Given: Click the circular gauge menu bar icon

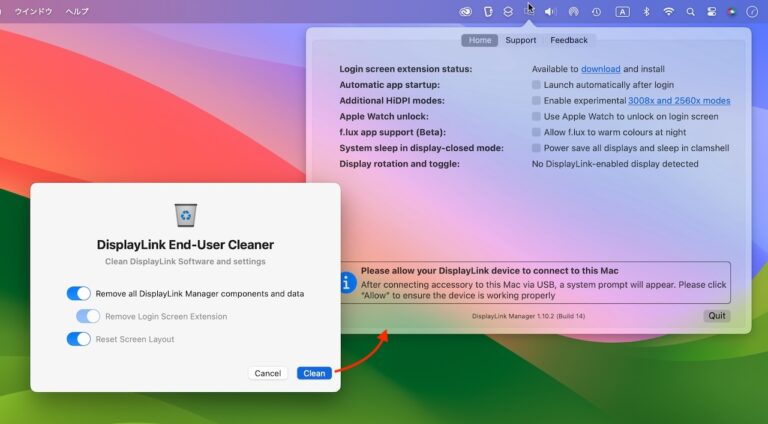Looking at the screenshot, I should [752, 12].
